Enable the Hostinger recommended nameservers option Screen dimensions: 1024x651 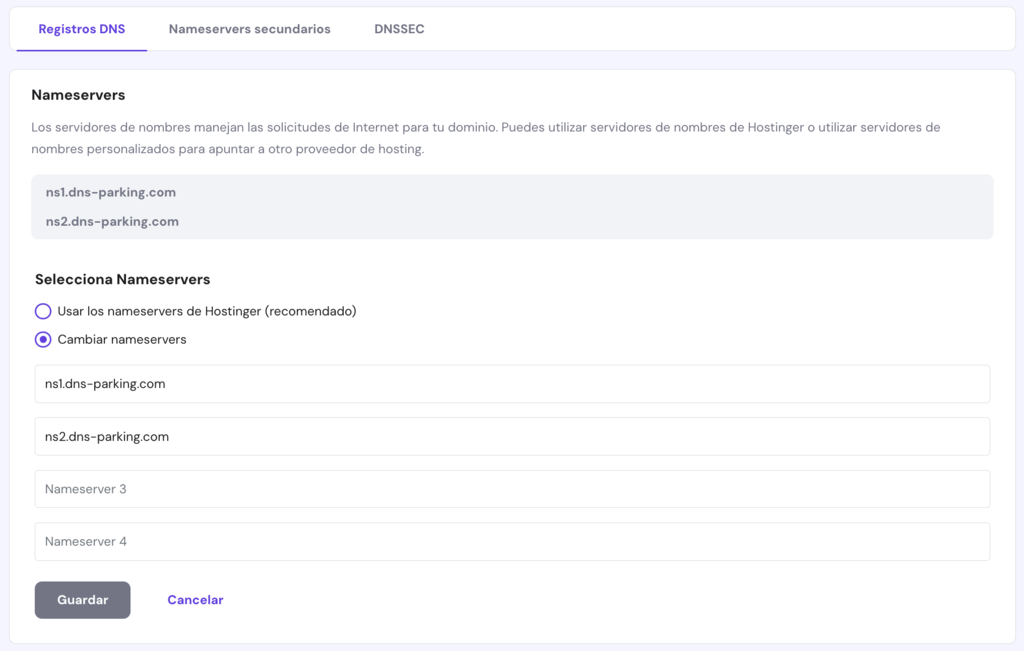(x=43, y=311)
